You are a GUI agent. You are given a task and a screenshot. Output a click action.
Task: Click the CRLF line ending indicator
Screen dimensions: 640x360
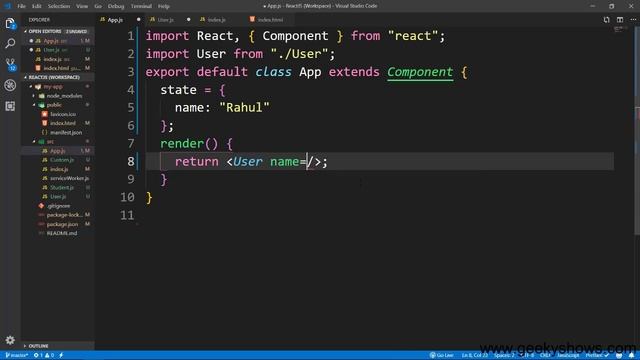click(x=545, y=355)
